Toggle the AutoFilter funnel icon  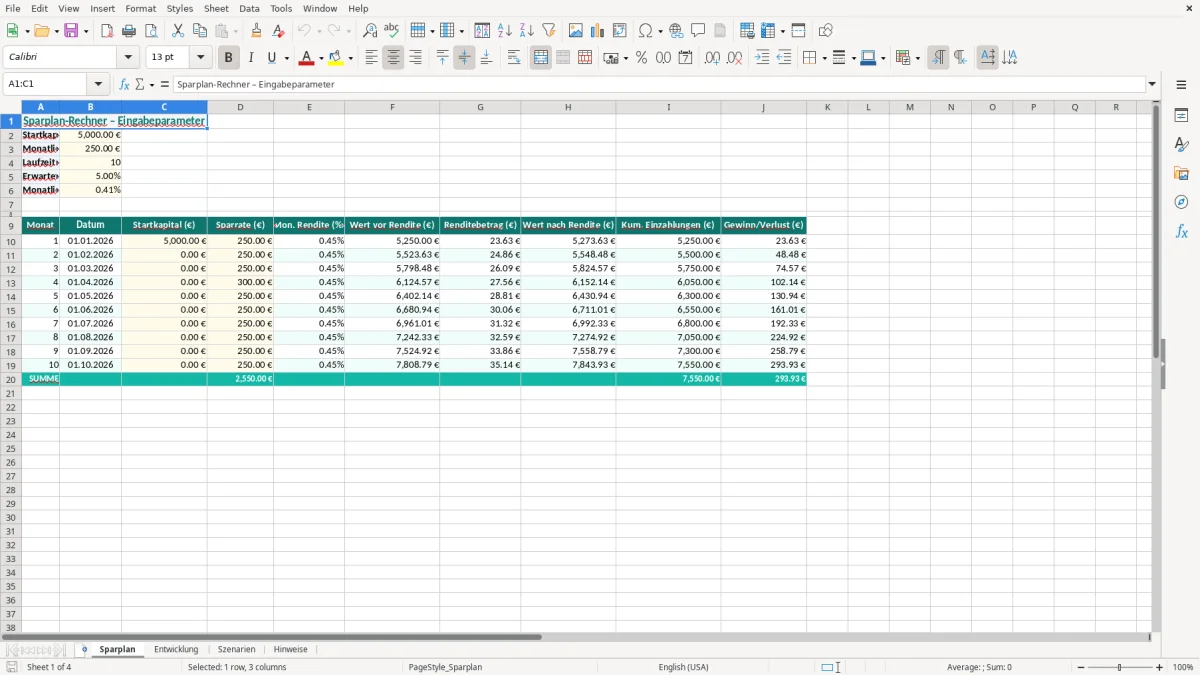coord(549,31)
